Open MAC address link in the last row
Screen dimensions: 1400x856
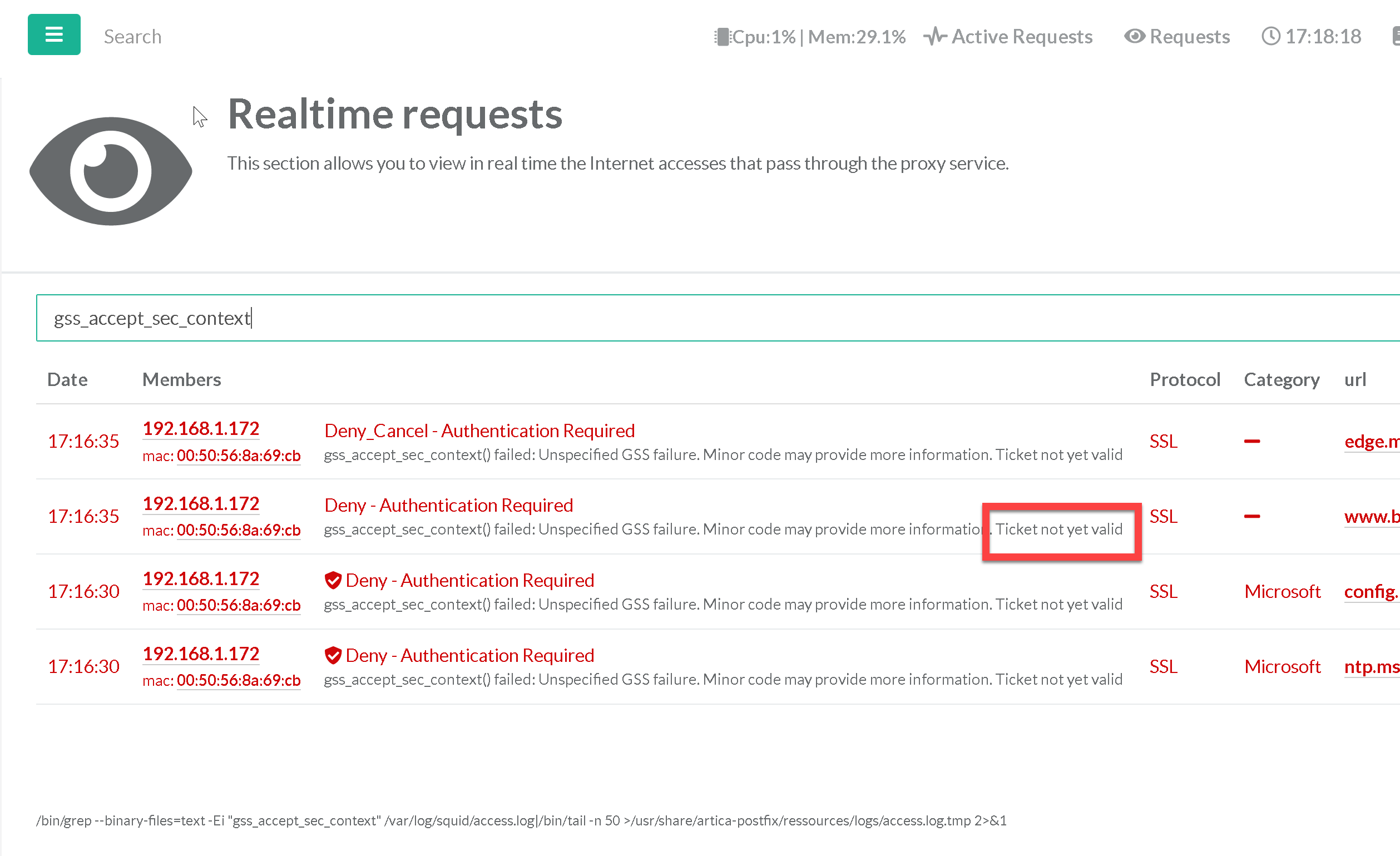(x=238, y=680)
